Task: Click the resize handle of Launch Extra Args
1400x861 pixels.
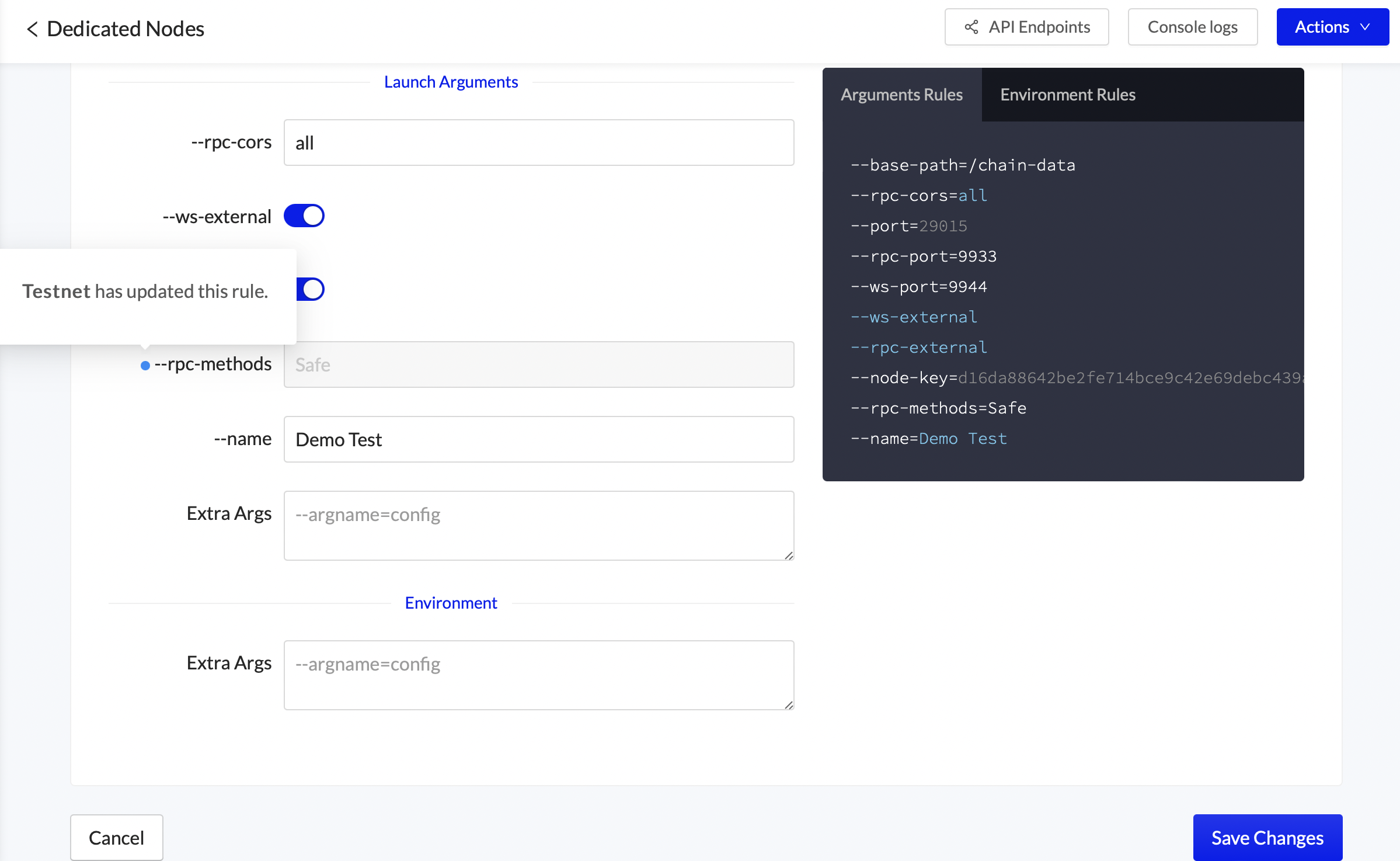Action: (789, 556)
